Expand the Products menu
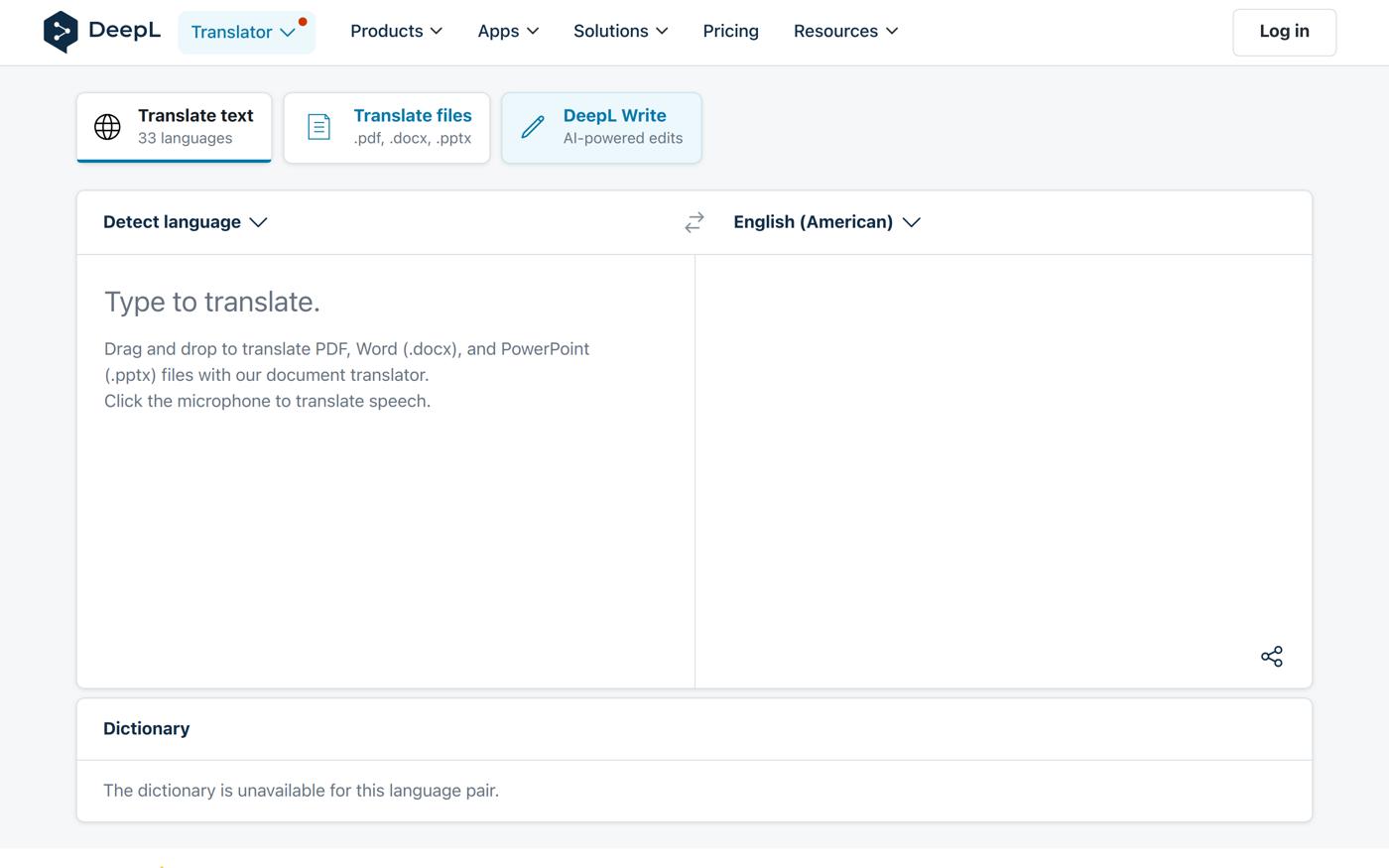 coord(396,31)
